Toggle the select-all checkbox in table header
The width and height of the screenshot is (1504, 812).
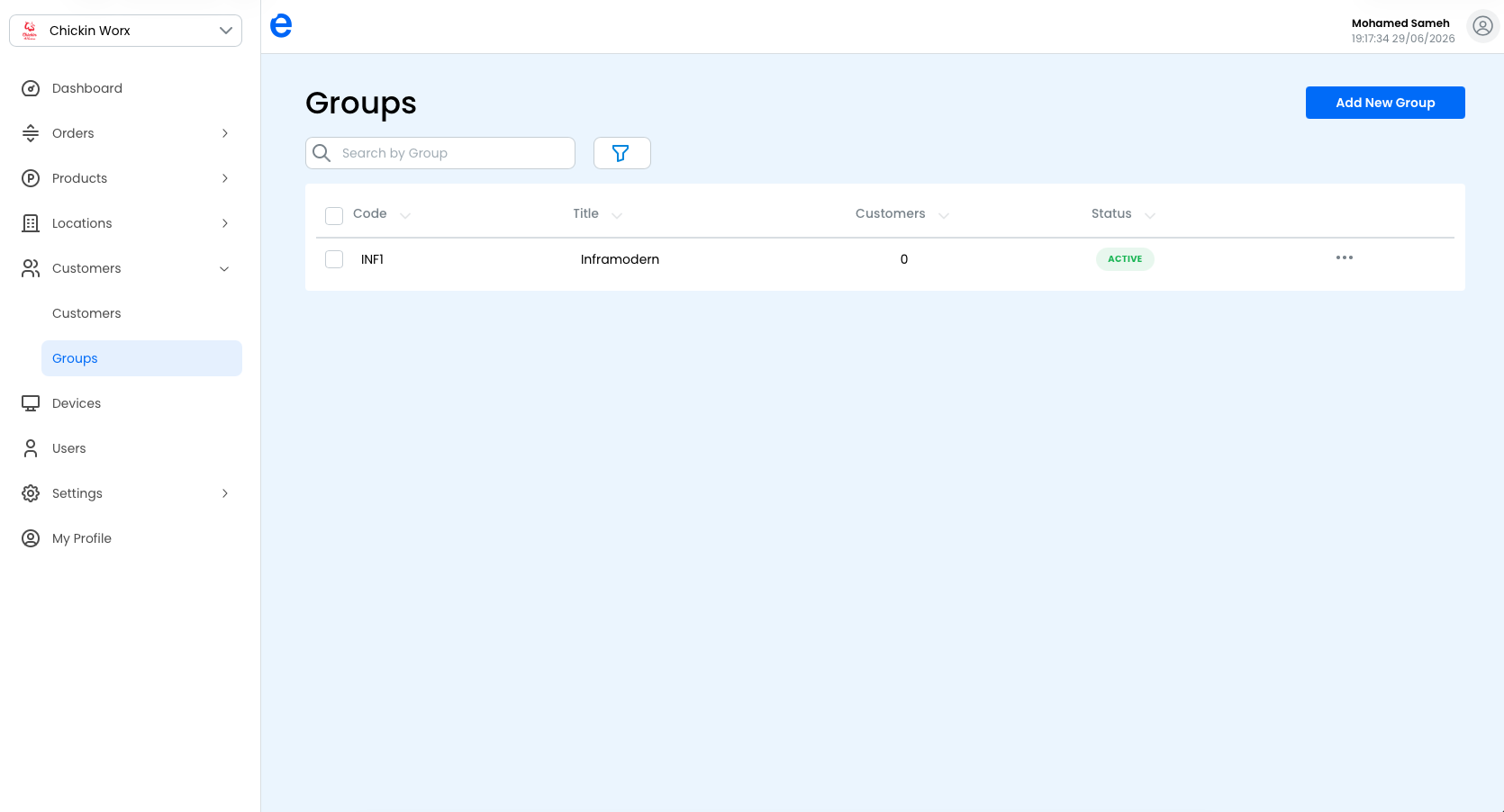pos(334,215)
